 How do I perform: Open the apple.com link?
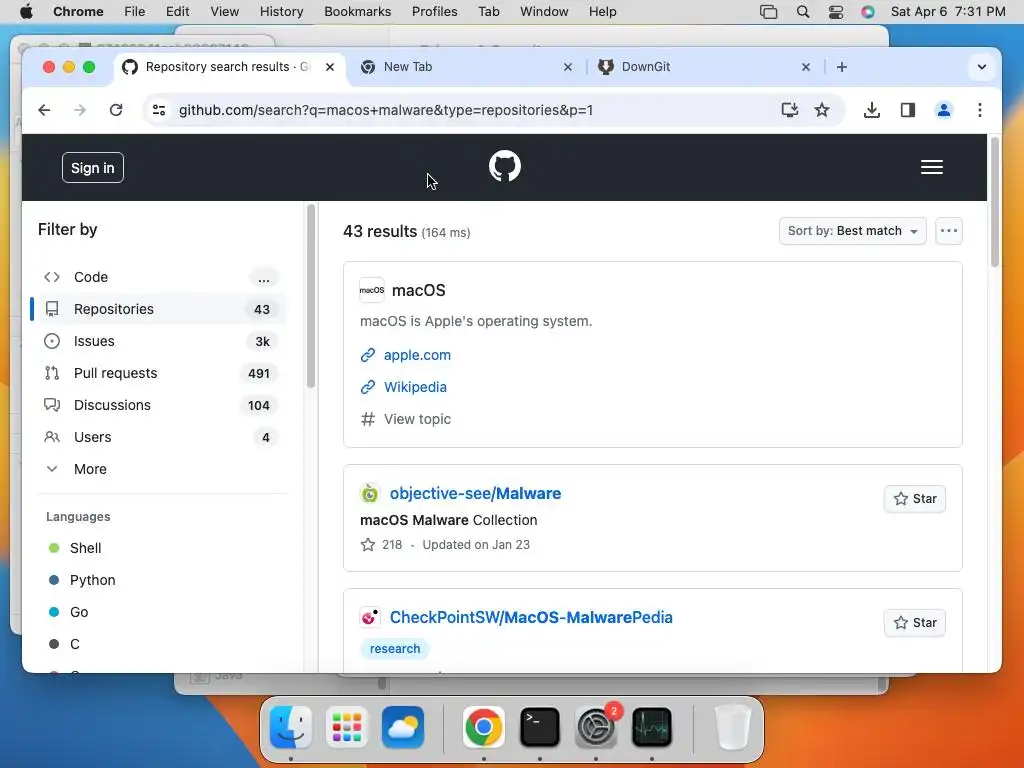[x=417, y=355]
